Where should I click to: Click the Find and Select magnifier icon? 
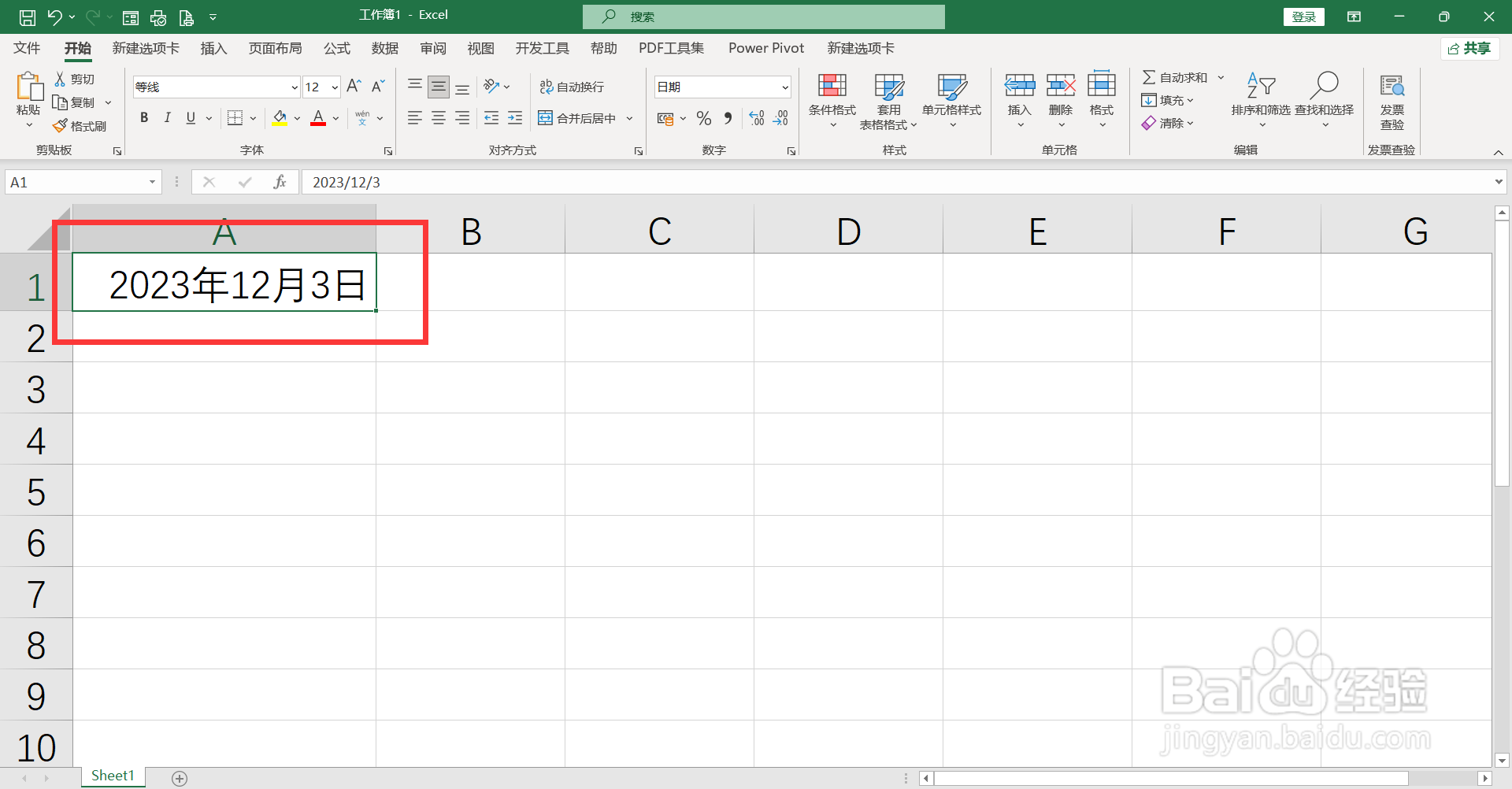tap(1324, 84)
